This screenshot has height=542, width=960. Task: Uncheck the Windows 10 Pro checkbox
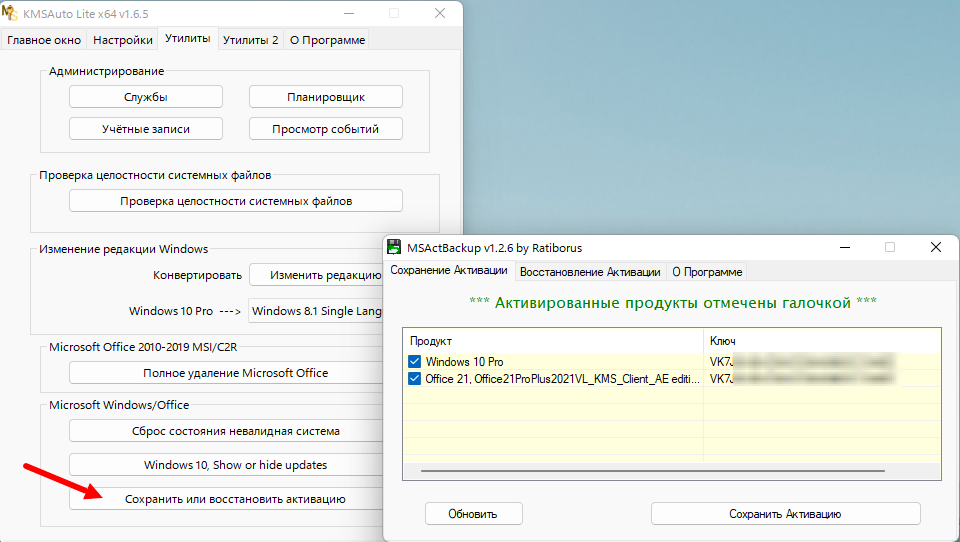tap(414, 361)
